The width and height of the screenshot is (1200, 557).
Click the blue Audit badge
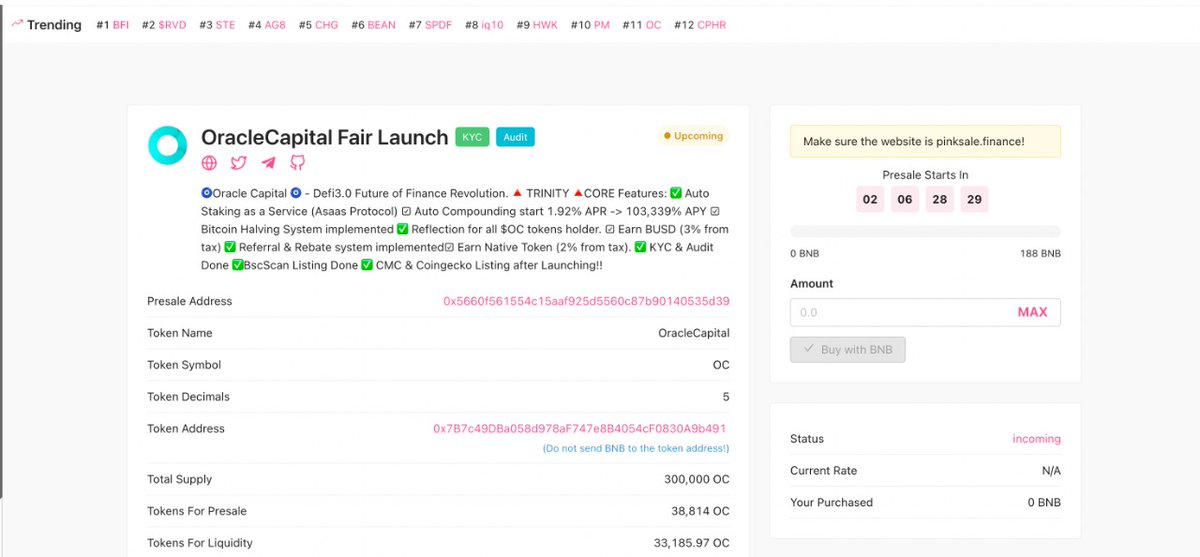point(515,137)
